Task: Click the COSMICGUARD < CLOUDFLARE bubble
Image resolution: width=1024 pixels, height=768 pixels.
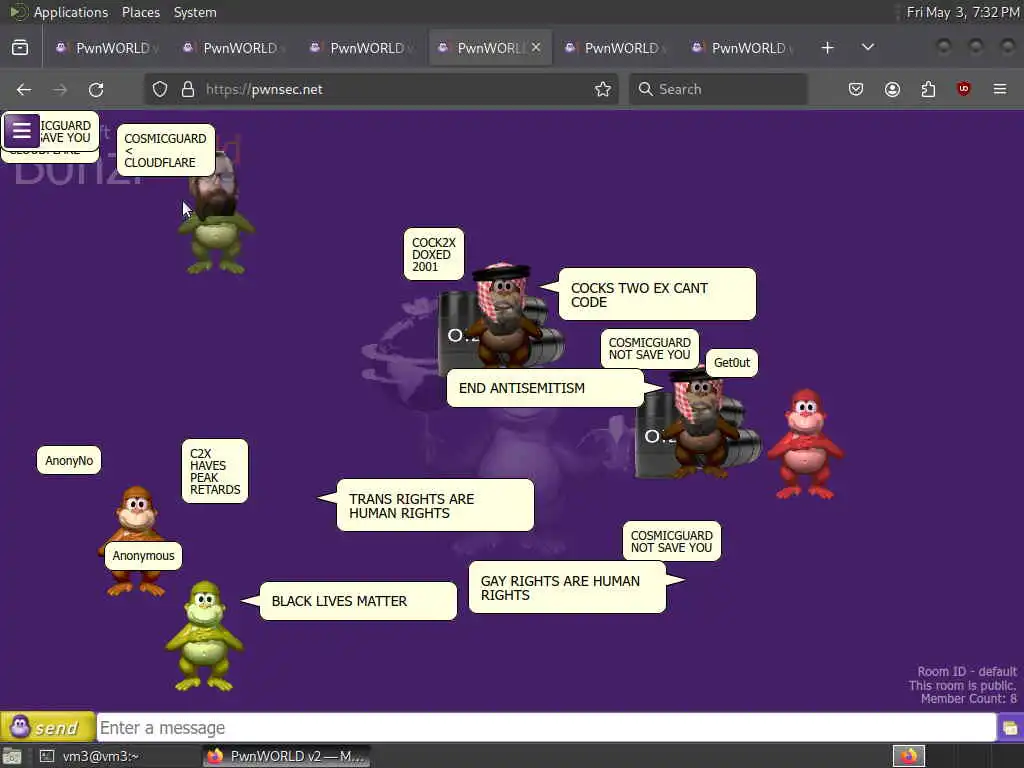Action: (x=165, y=151)
